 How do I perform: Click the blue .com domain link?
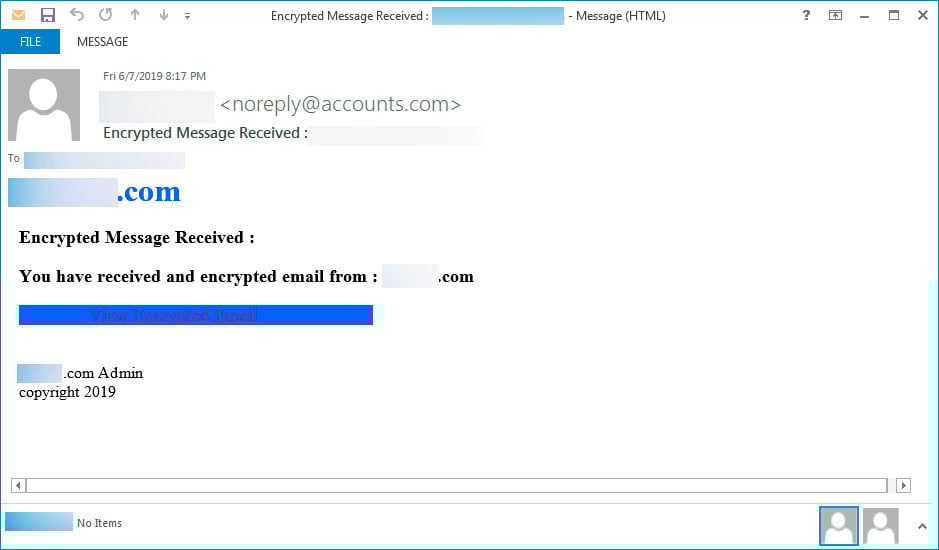(95, 192)
